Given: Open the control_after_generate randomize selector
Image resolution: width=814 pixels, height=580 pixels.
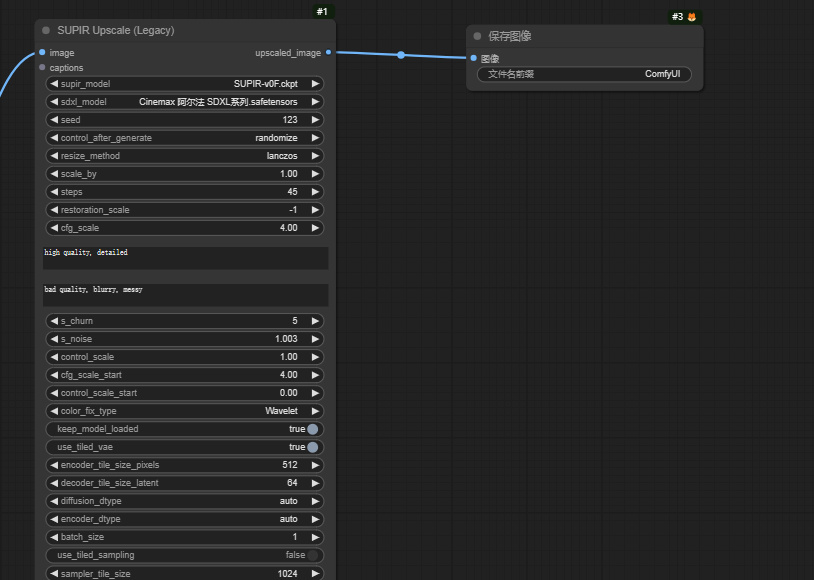Looking at the screenshot, I should [x=184, y=137].
